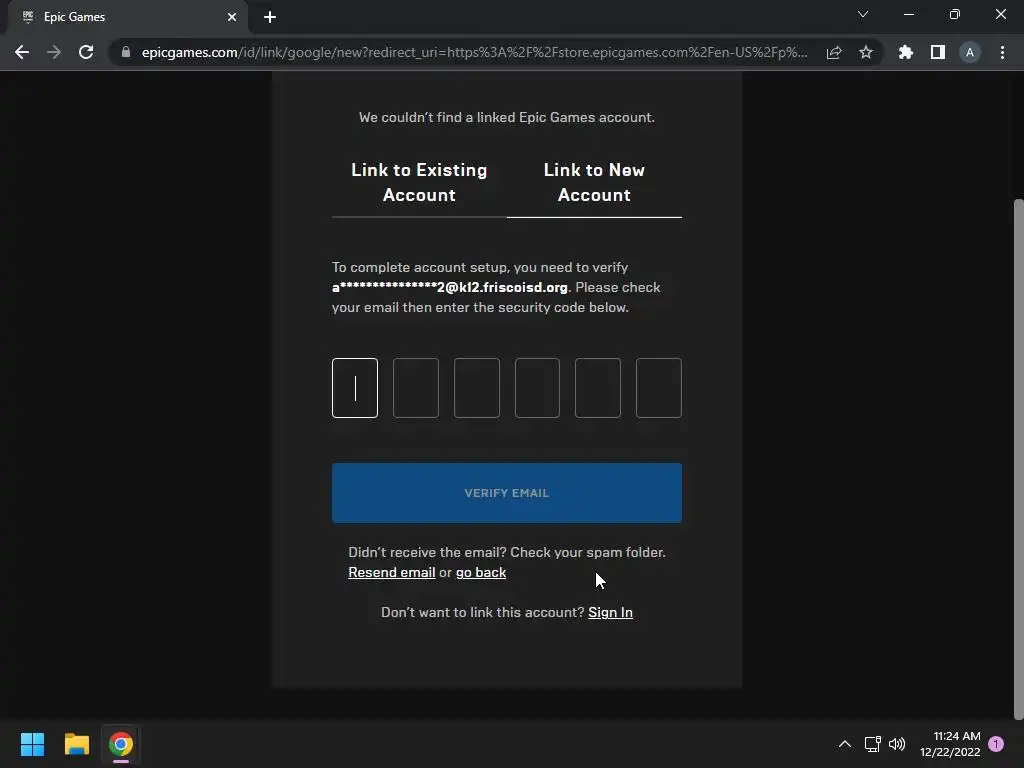Open the network tray icon
Viewport: 1024px width, 768px height.
872,744
